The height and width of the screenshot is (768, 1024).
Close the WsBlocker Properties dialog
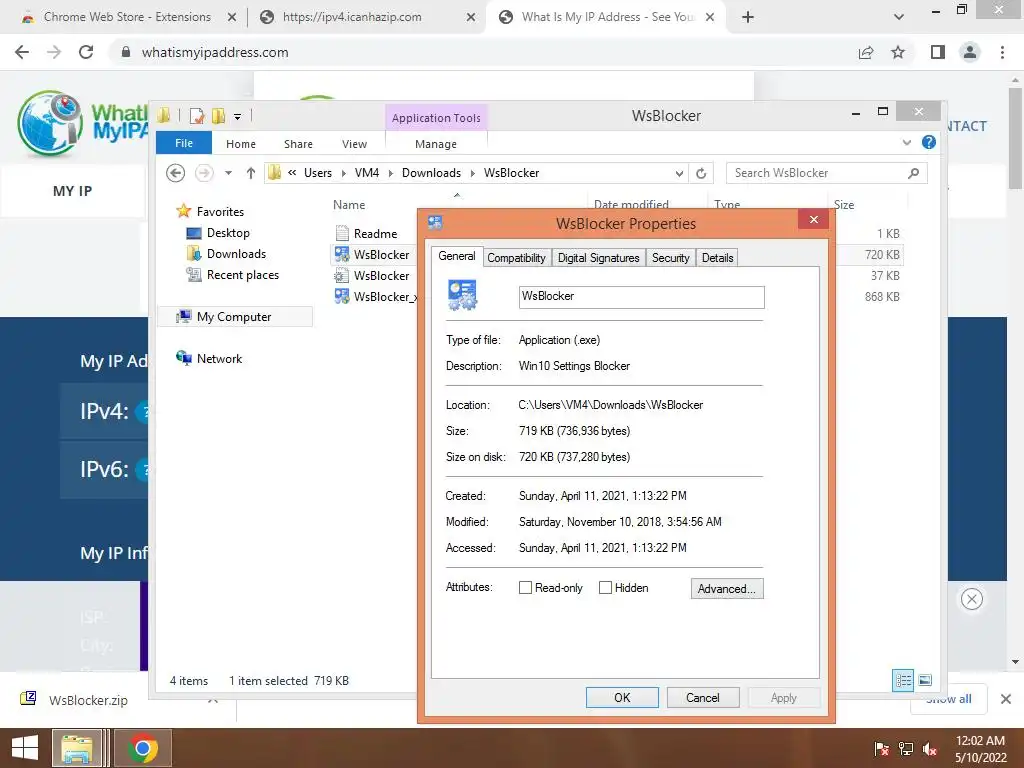tap(814, 219)
